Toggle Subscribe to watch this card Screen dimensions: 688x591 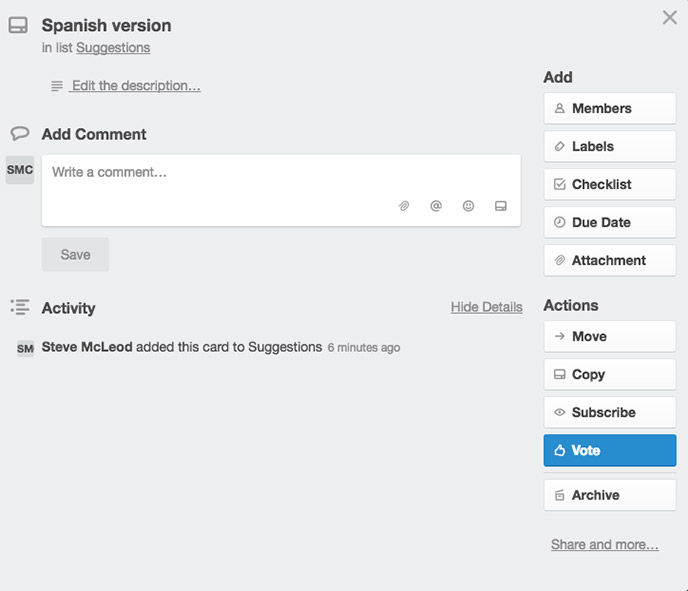pyautogui.click(x=609, y=412)
